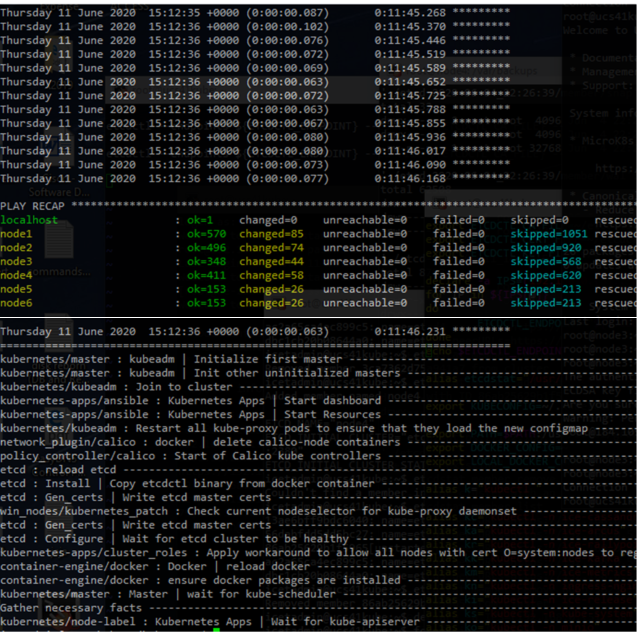
Task: Select the timestamp line ending 0:11:45.519
Action: 255,54
